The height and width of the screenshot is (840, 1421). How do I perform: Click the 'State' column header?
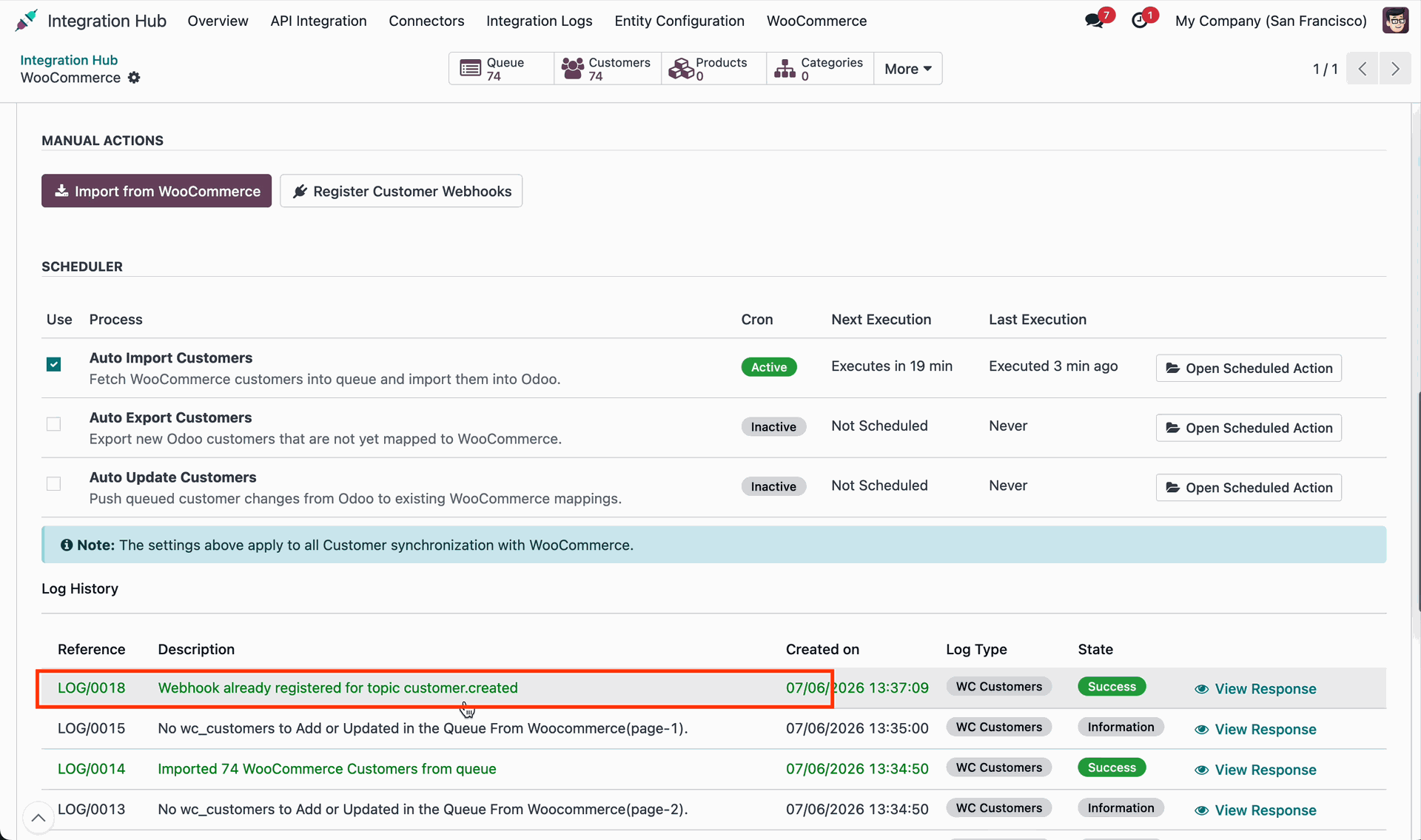click(1095, 650)
